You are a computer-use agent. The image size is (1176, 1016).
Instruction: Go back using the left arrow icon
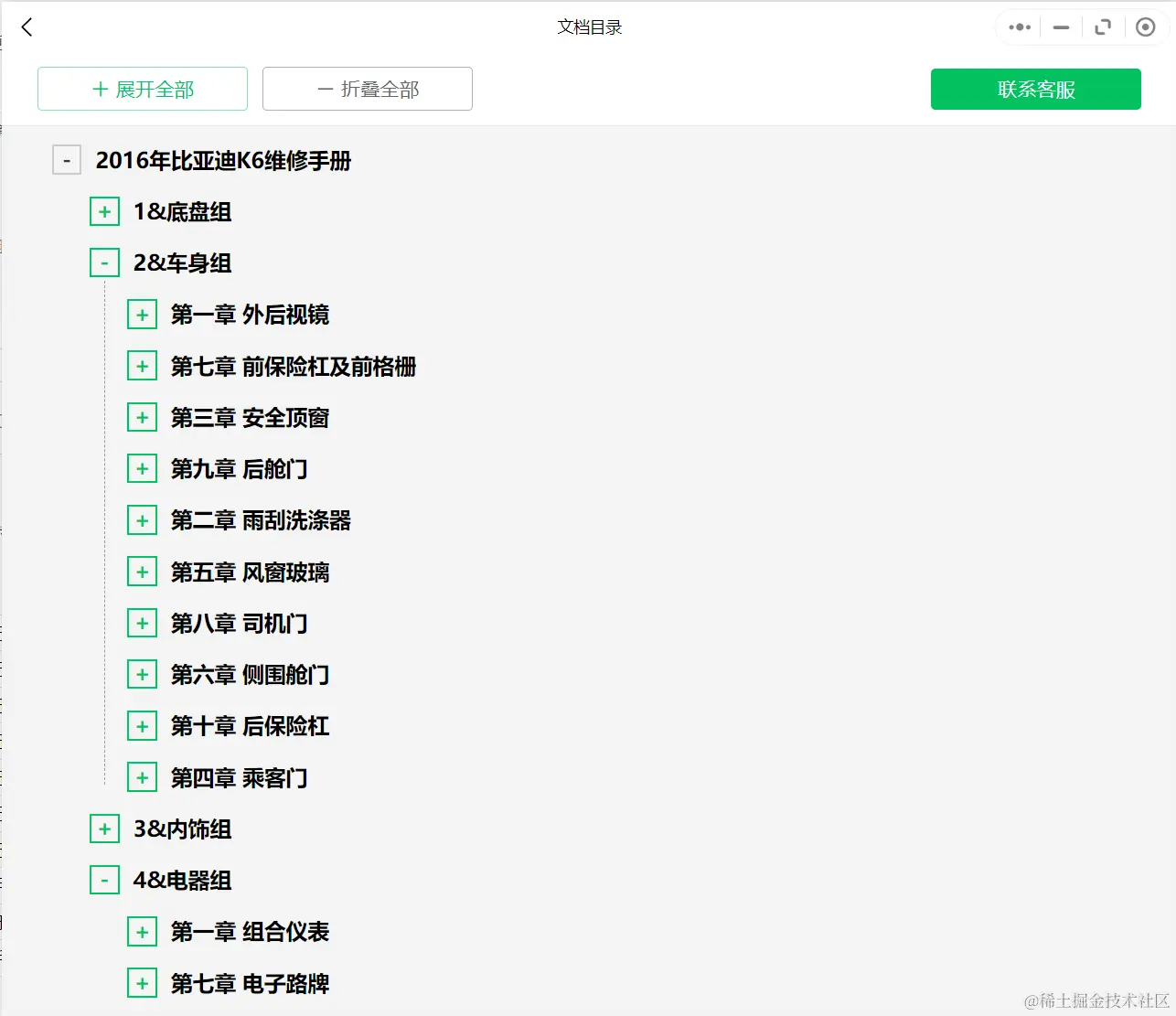pos(26,27)
